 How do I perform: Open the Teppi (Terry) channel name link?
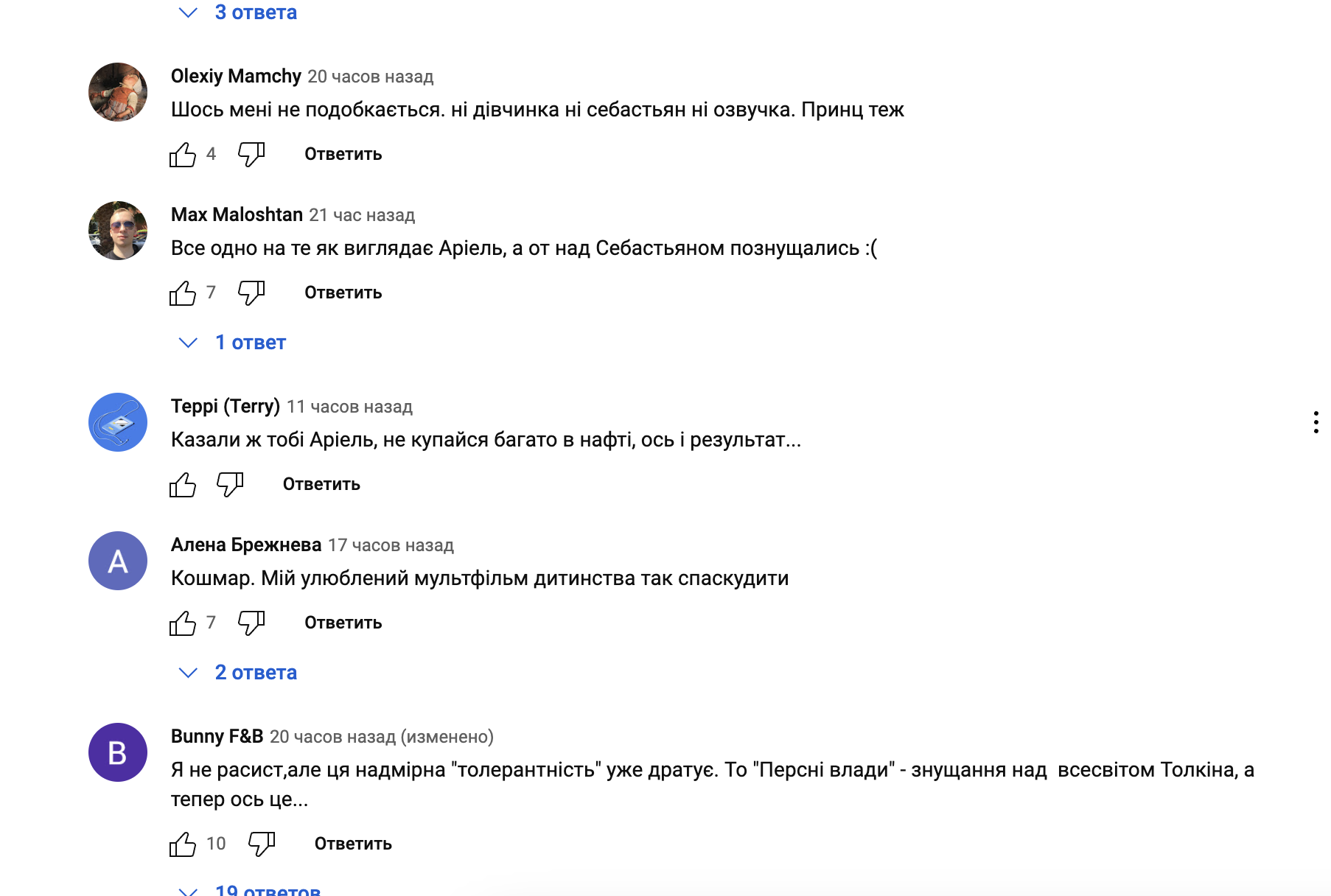(226, 406)
